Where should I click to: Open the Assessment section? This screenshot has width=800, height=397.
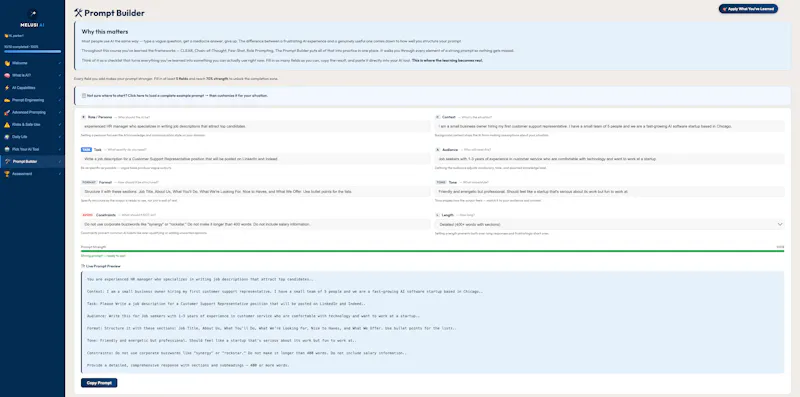tap(32, 173)
